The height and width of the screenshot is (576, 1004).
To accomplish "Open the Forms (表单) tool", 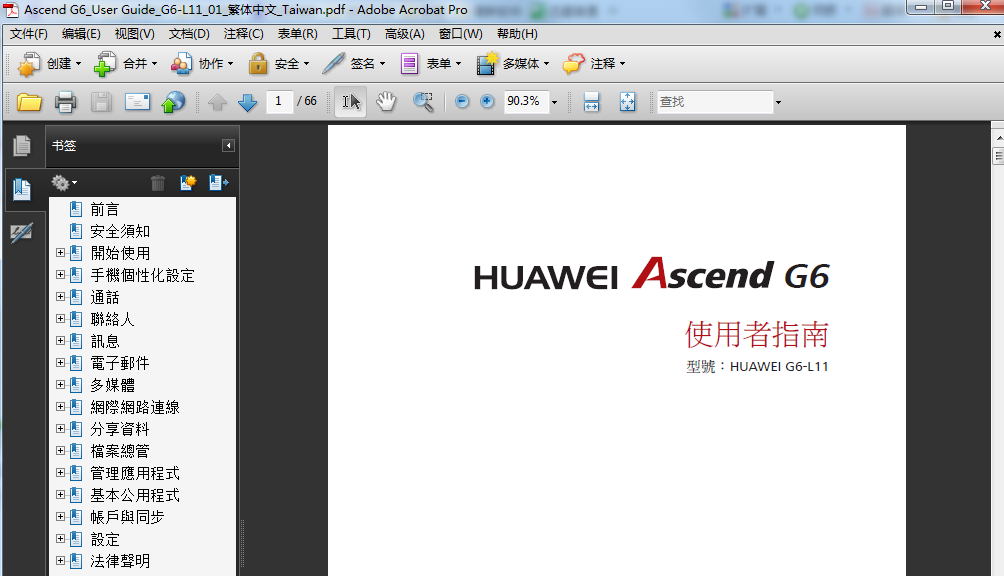I will 430,64.
